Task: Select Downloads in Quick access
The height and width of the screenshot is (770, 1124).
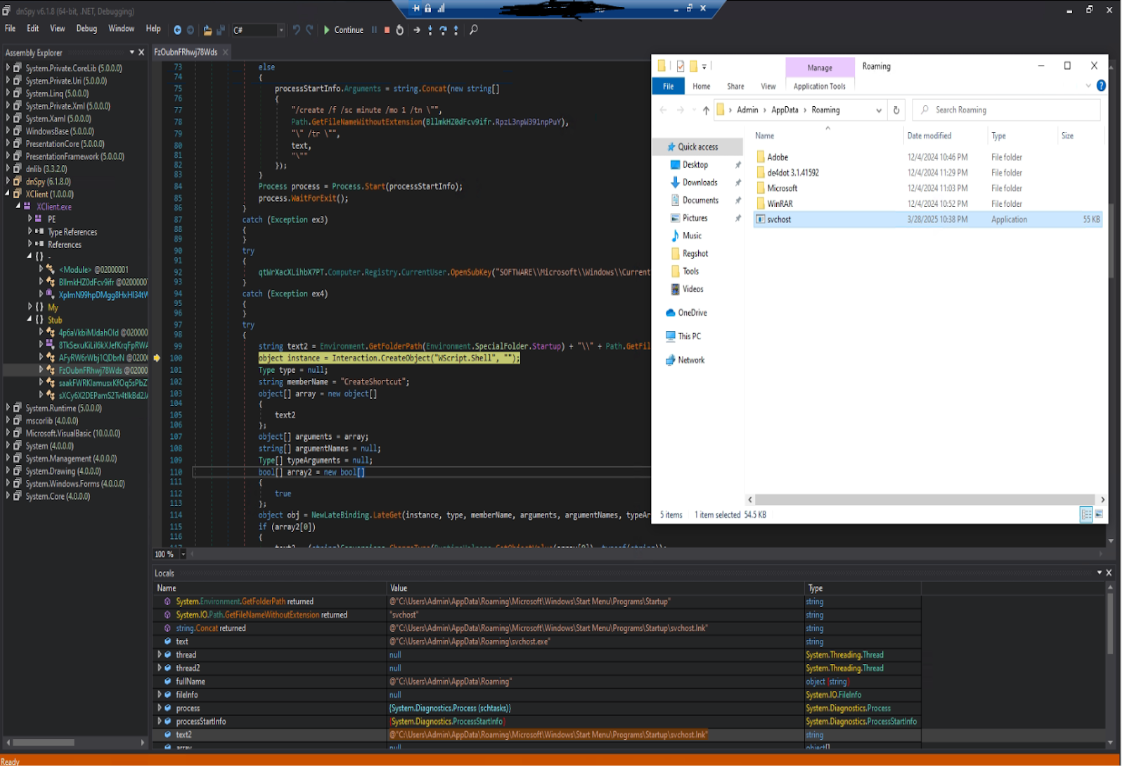Action: tap(699, 183)
